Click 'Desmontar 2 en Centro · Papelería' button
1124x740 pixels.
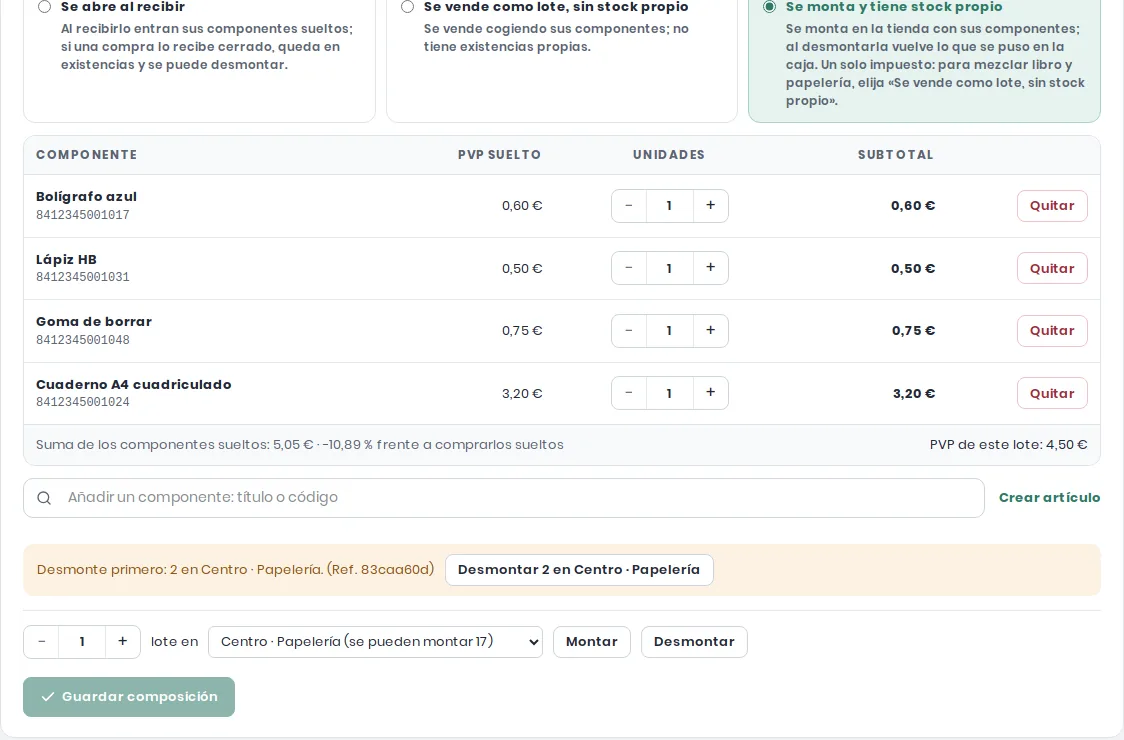[579, 570]
